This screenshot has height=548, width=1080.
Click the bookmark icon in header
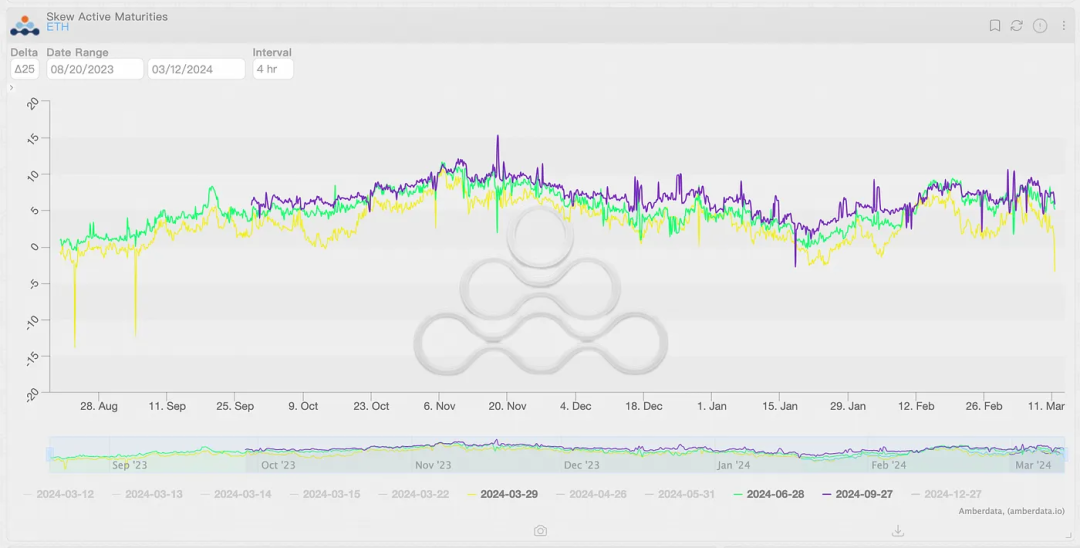[995, 25]
